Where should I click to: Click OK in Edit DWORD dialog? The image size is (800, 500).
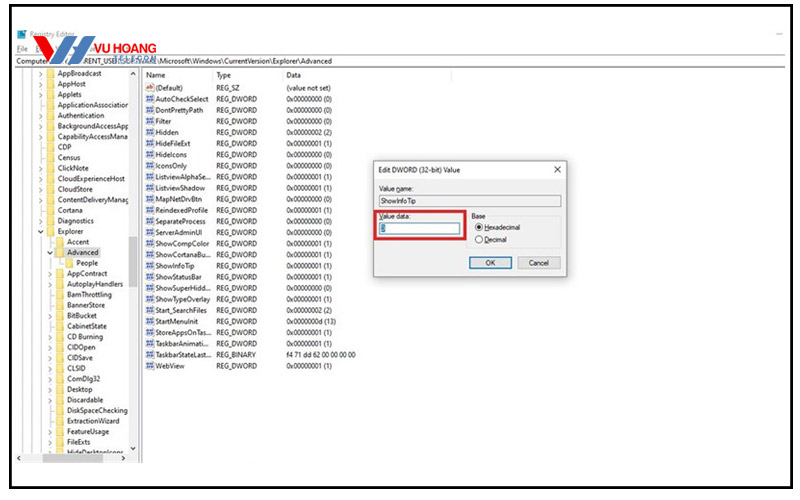click(x=490, y=263)
